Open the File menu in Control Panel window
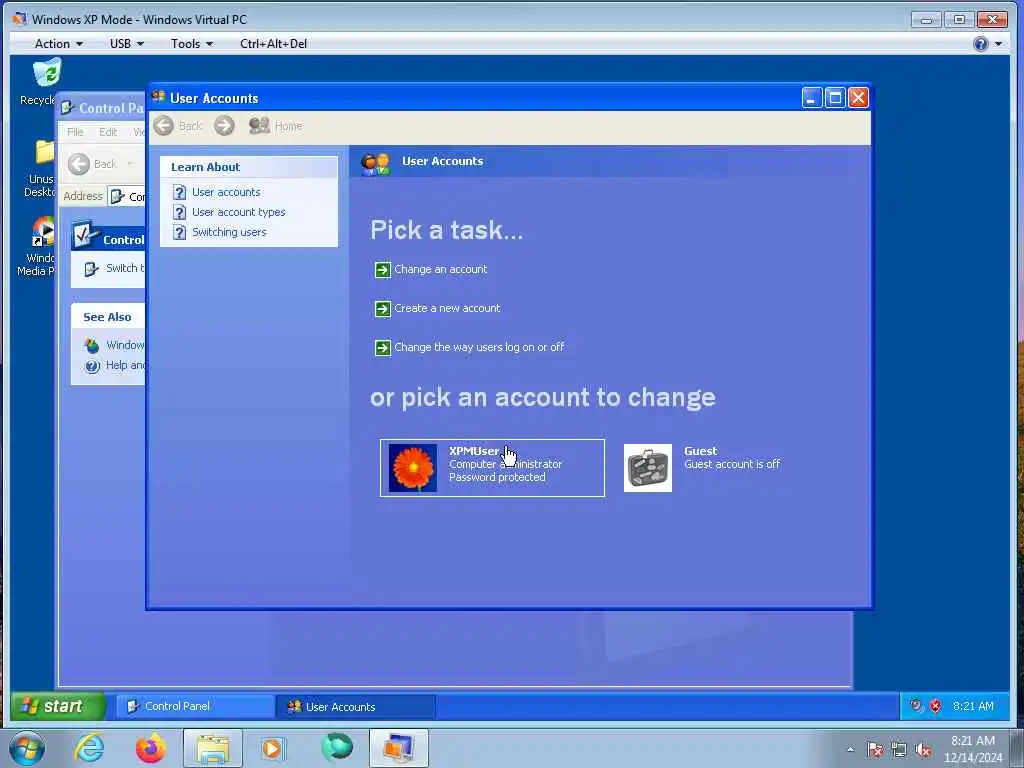This screenshot has width=1024, height=768. tap(75, 132)
